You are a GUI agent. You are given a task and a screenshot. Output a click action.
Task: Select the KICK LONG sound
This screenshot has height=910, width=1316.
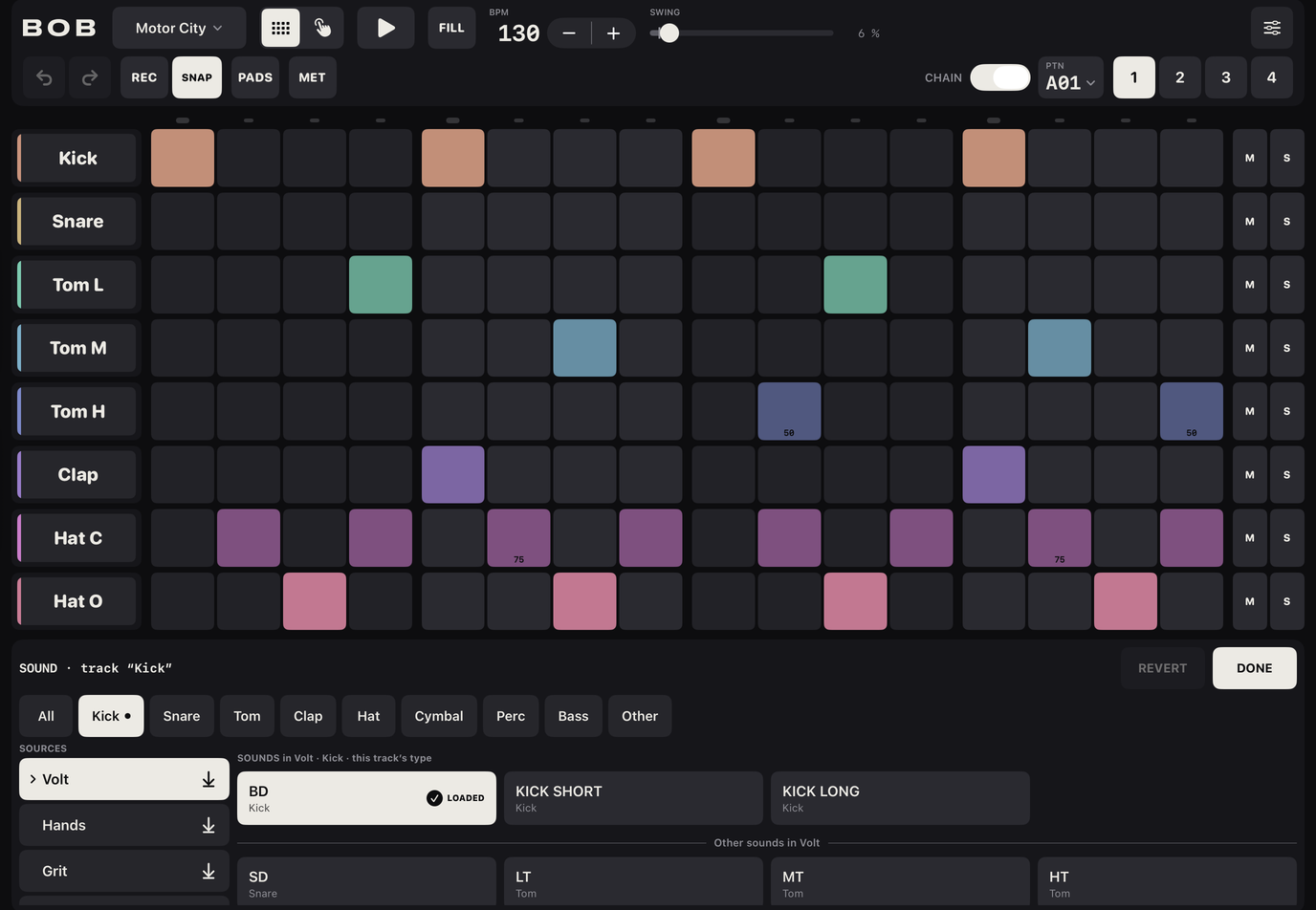[x=900, y=798]
